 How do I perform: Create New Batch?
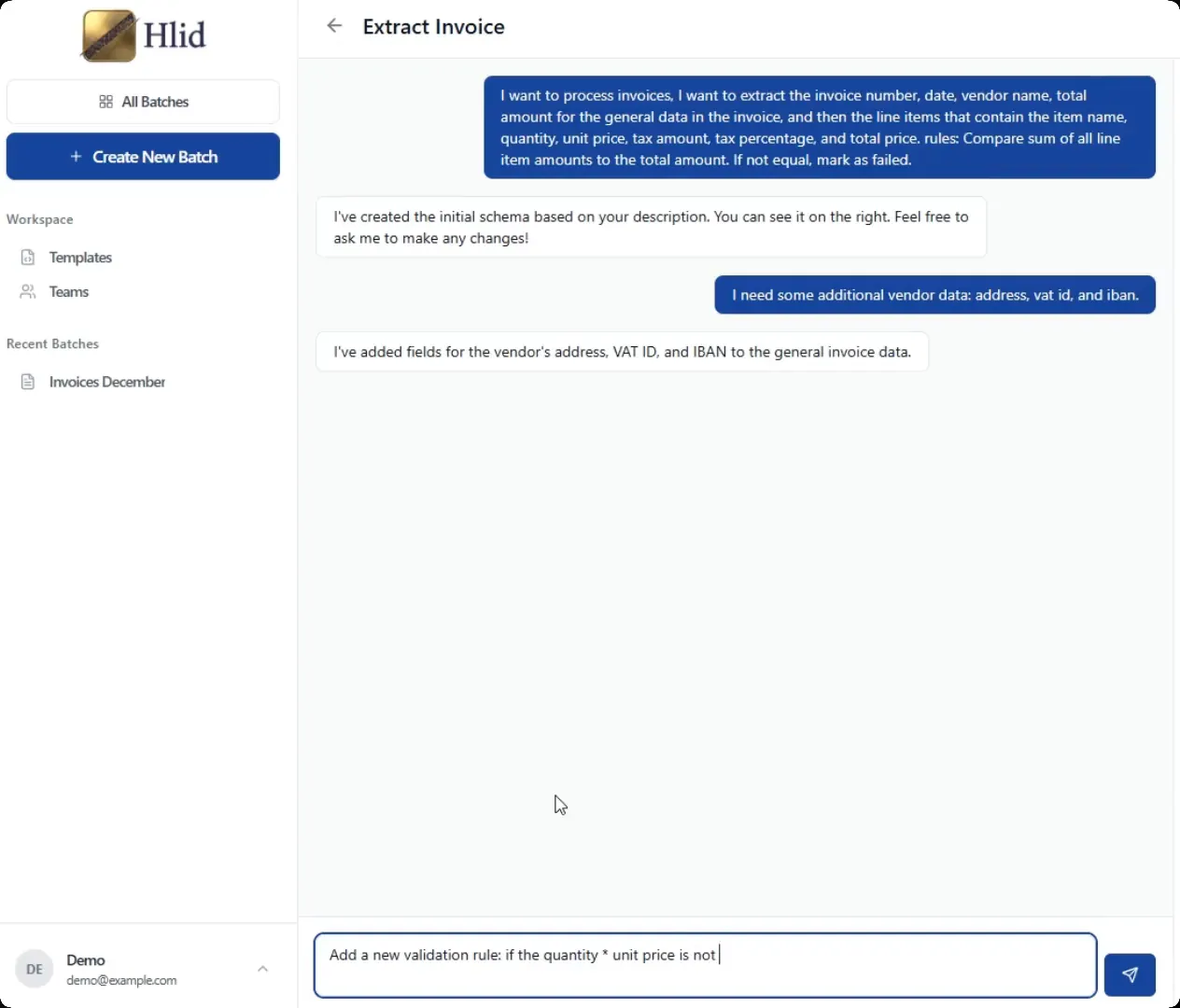tap(143, 157)
